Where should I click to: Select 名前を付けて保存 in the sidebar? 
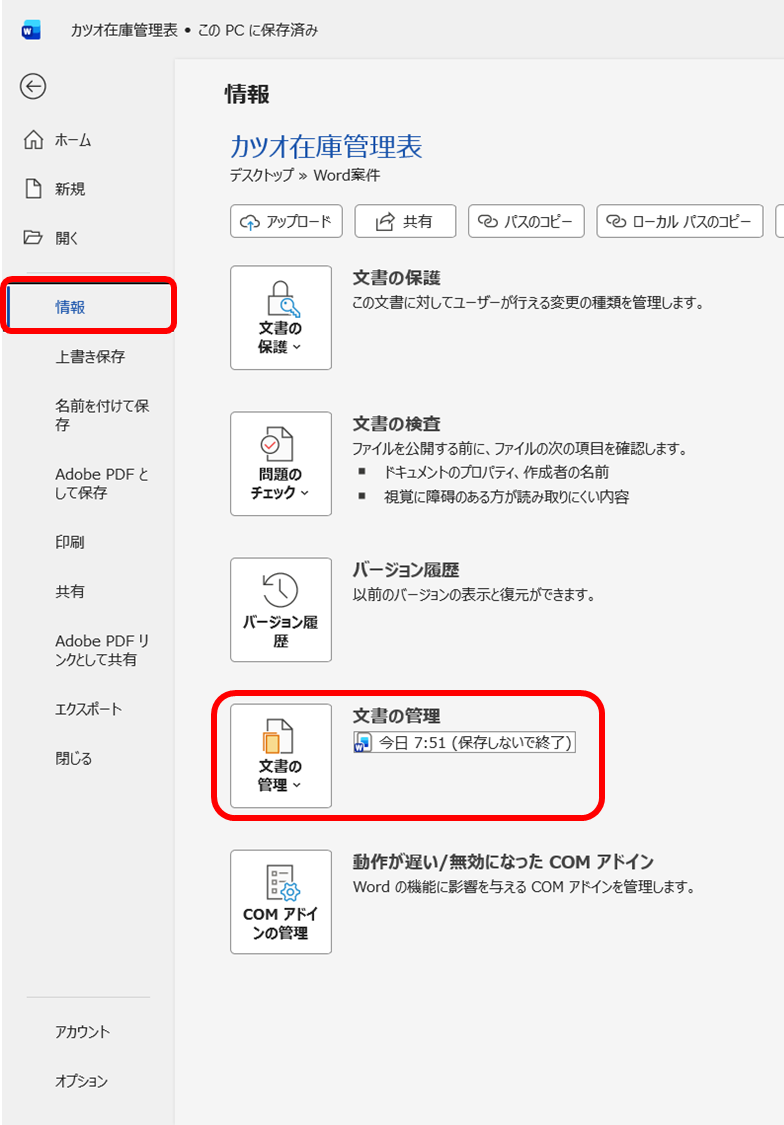[102, 415]
